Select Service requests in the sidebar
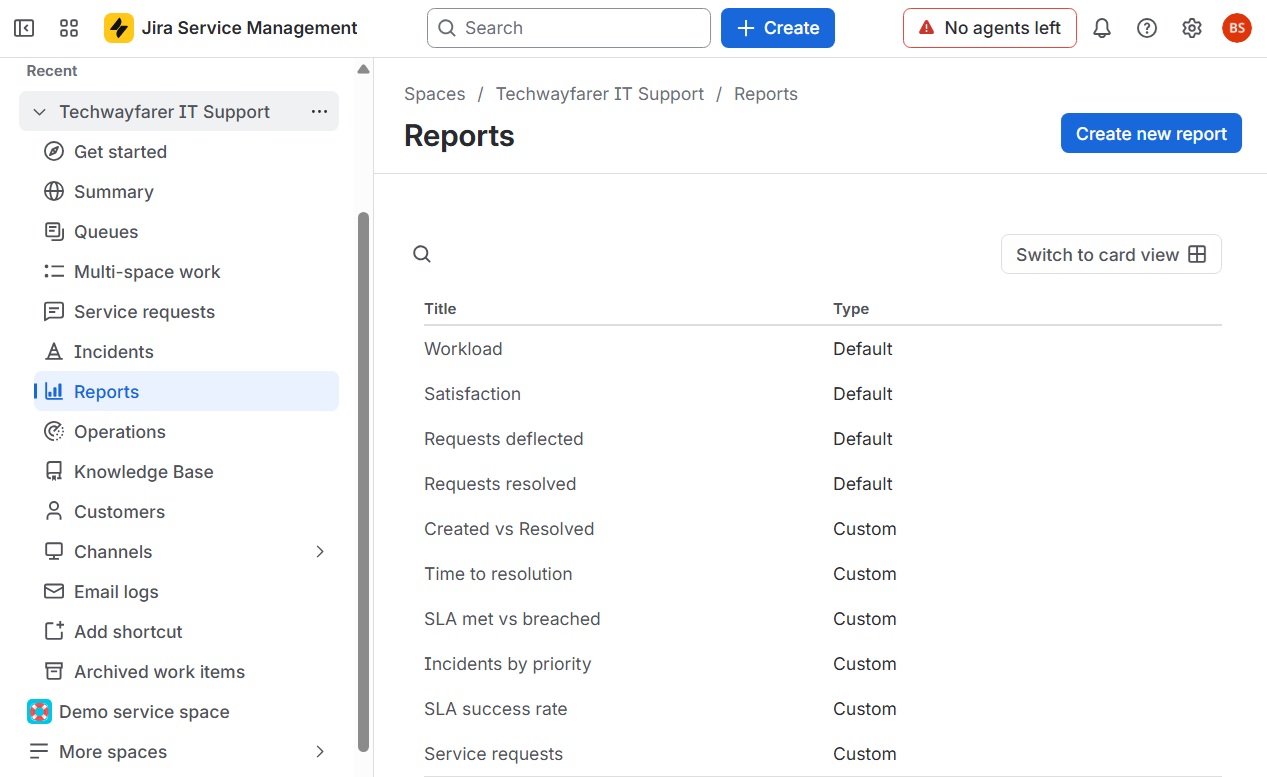The image size is (1267, 777). tap(186, 312)
